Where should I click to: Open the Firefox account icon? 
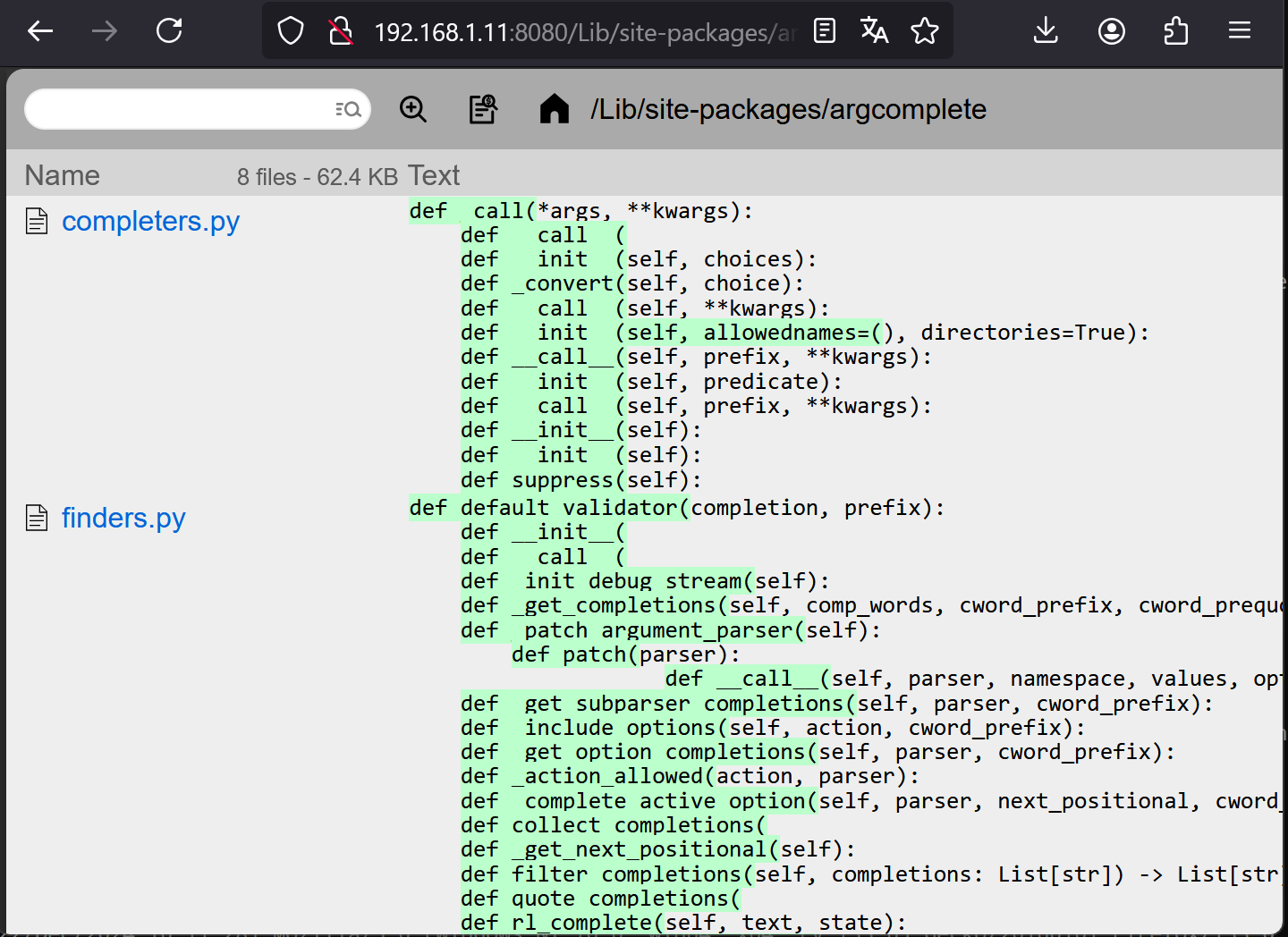click(x=1112, y=32)
